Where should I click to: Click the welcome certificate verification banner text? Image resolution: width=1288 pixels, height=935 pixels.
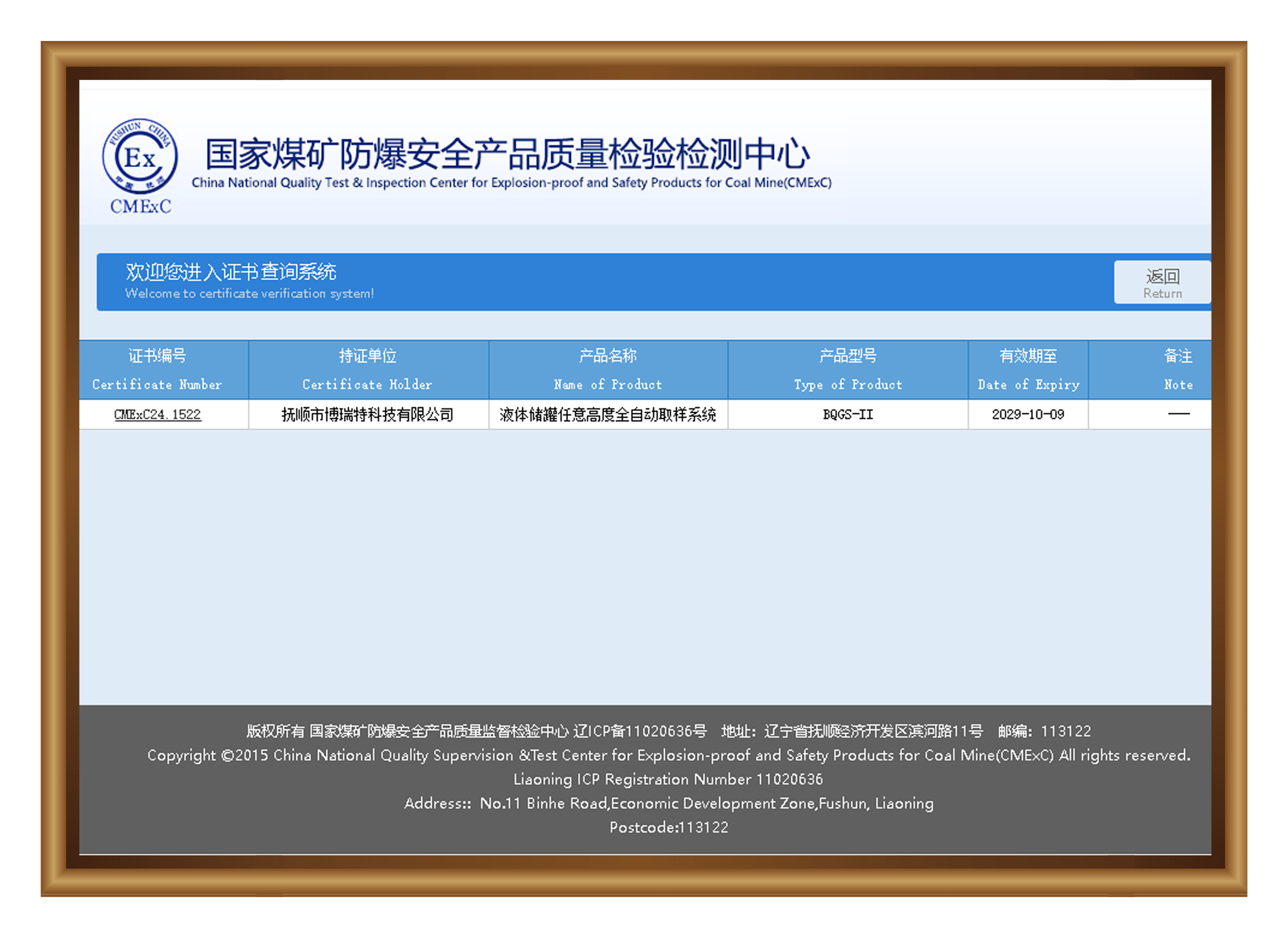pos(249,293)
